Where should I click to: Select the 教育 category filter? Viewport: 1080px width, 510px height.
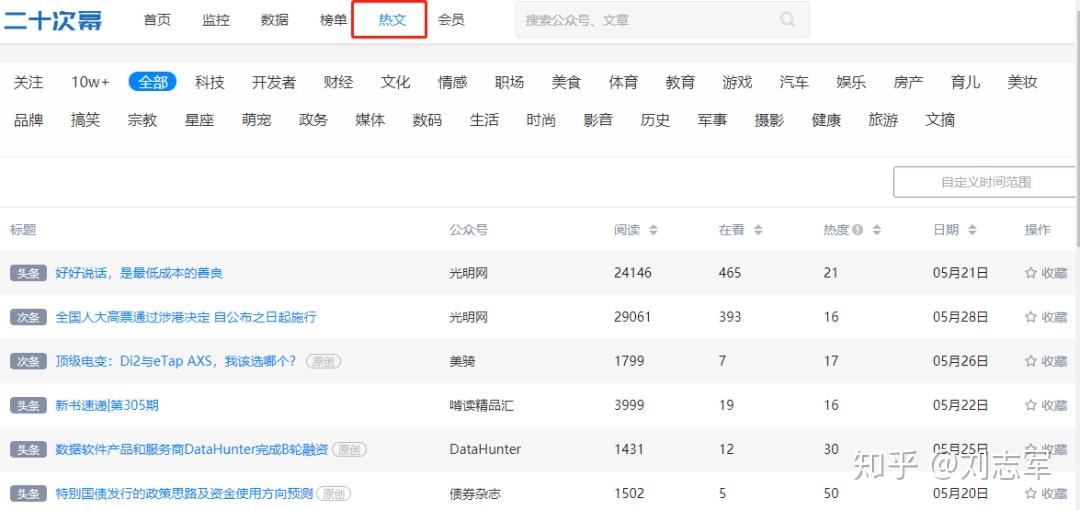681,82
